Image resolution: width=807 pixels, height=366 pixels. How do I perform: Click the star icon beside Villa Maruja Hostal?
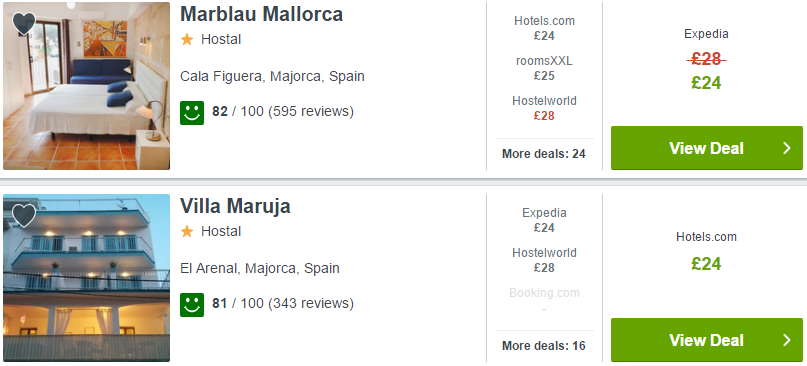tap(187, 232)
